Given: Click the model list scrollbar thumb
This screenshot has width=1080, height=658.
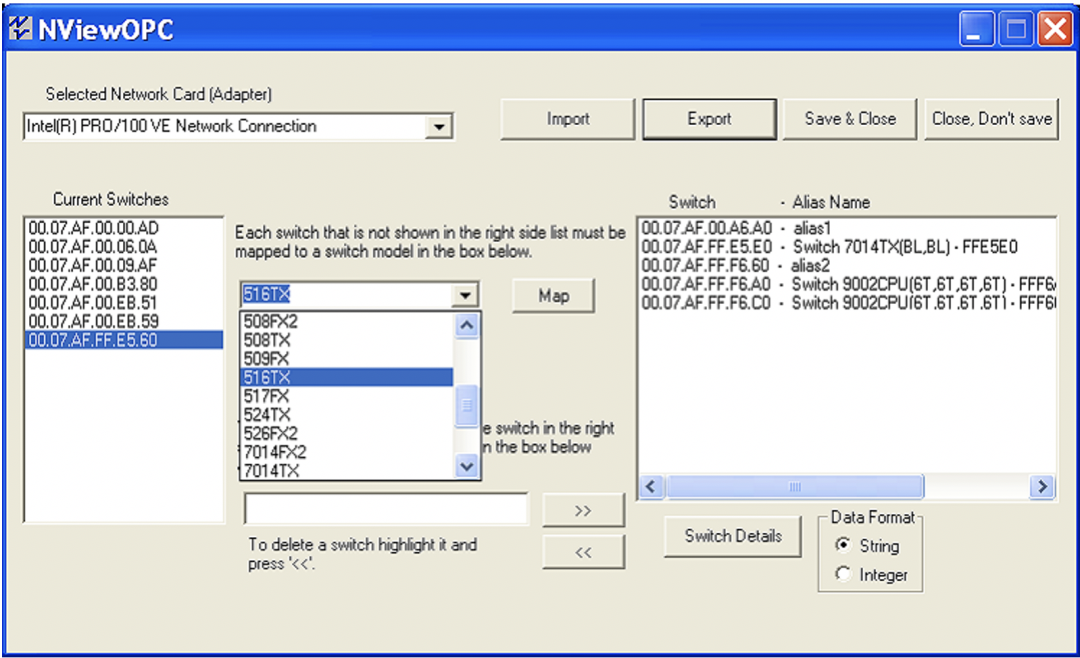Looking at the screenshot, I should point(467,404).
